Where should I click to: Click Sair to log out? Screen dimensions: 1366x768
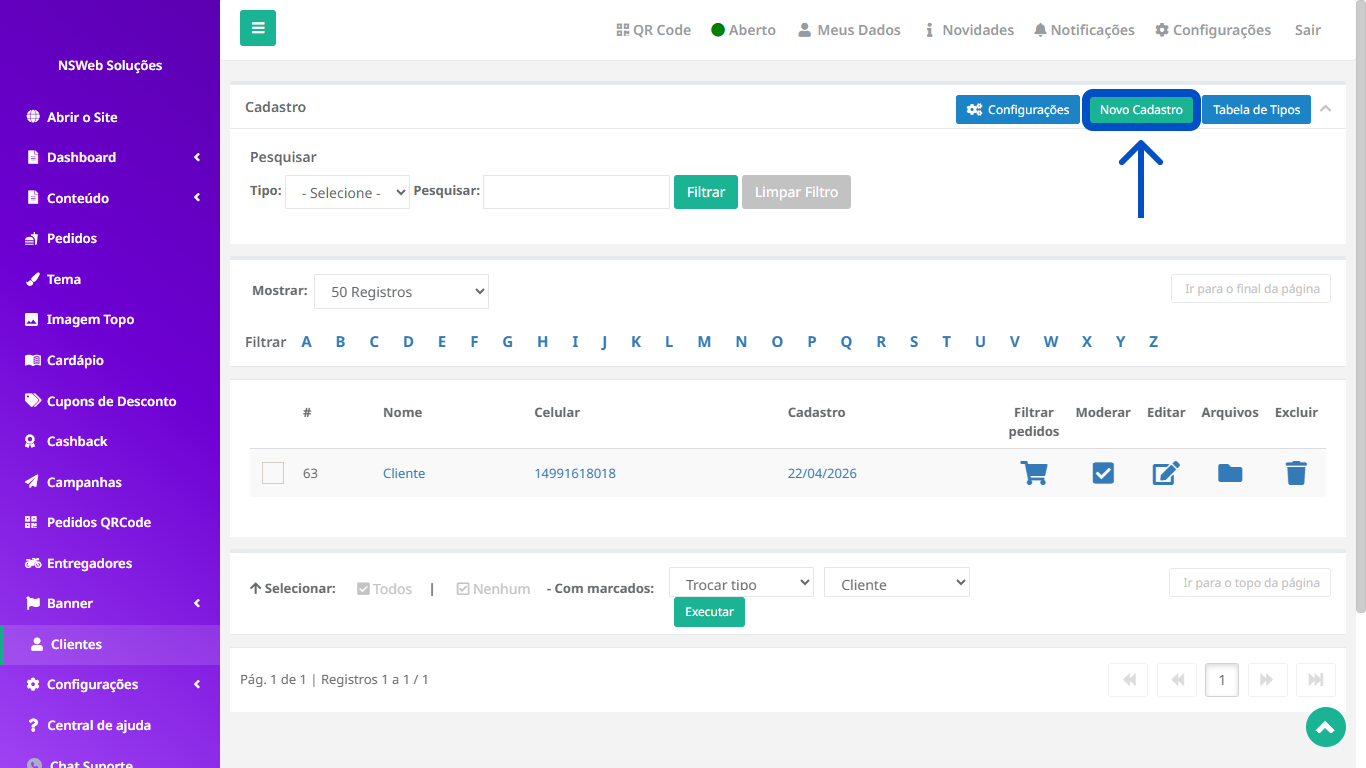pyautogui.click(x=1308, y=30)
